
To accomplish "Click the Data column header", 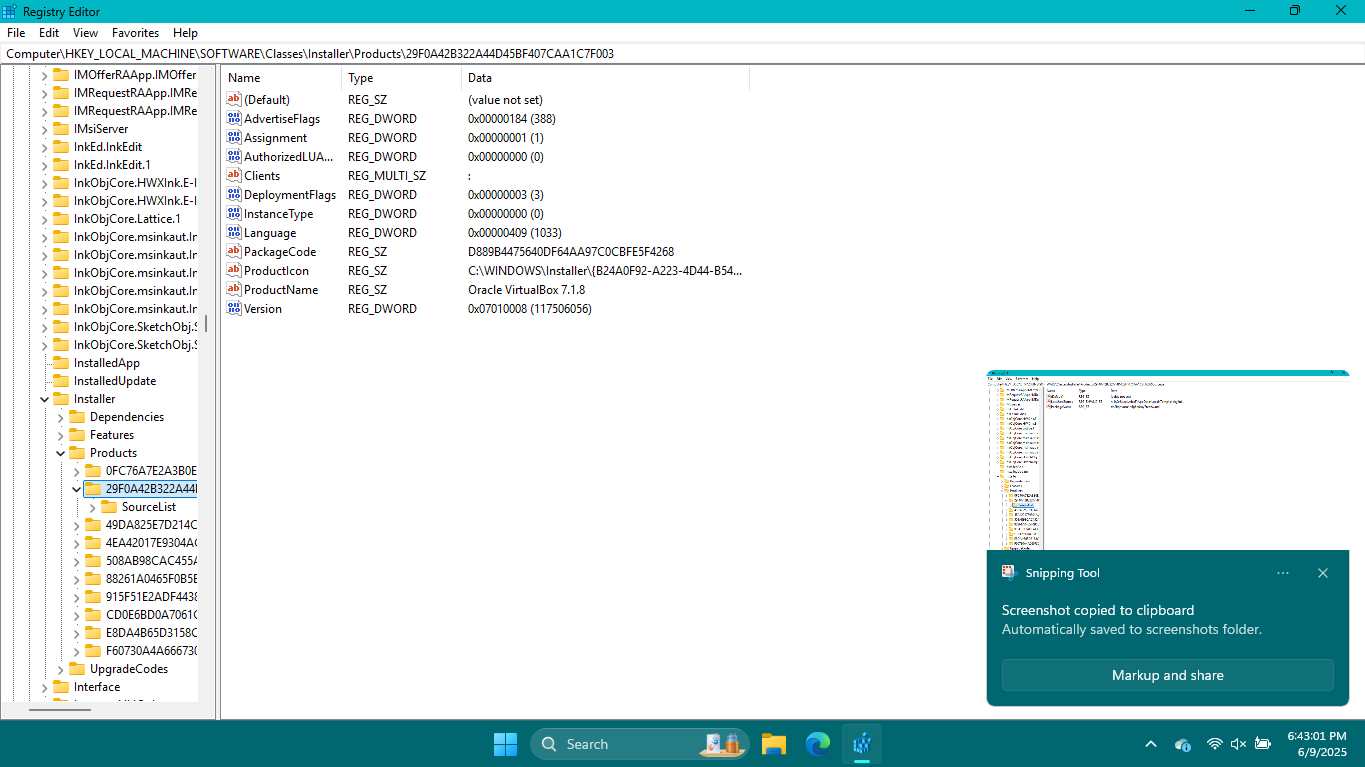I will tap(606, 78).
